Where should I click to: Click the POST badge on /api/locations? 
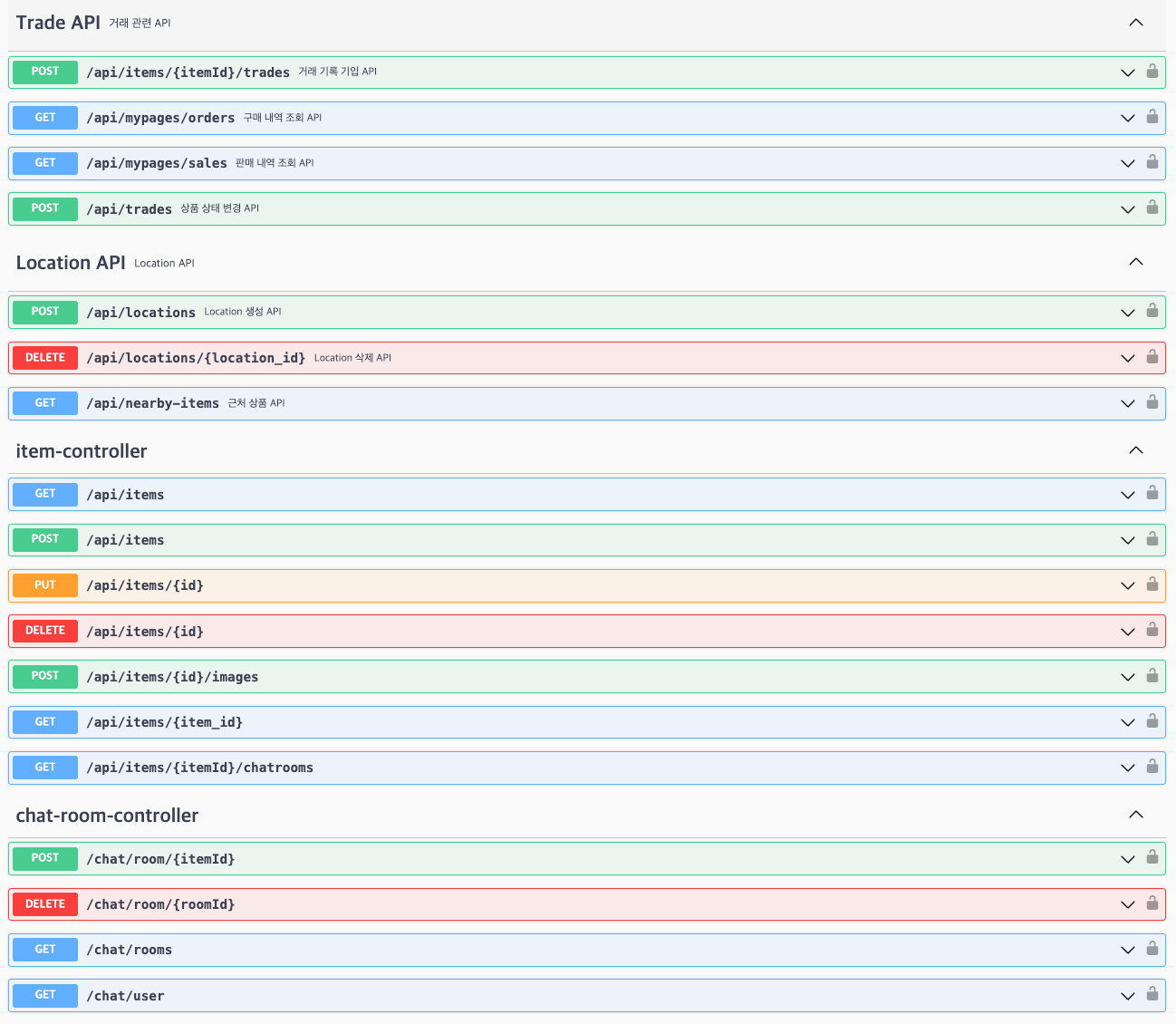coord(44,312)
